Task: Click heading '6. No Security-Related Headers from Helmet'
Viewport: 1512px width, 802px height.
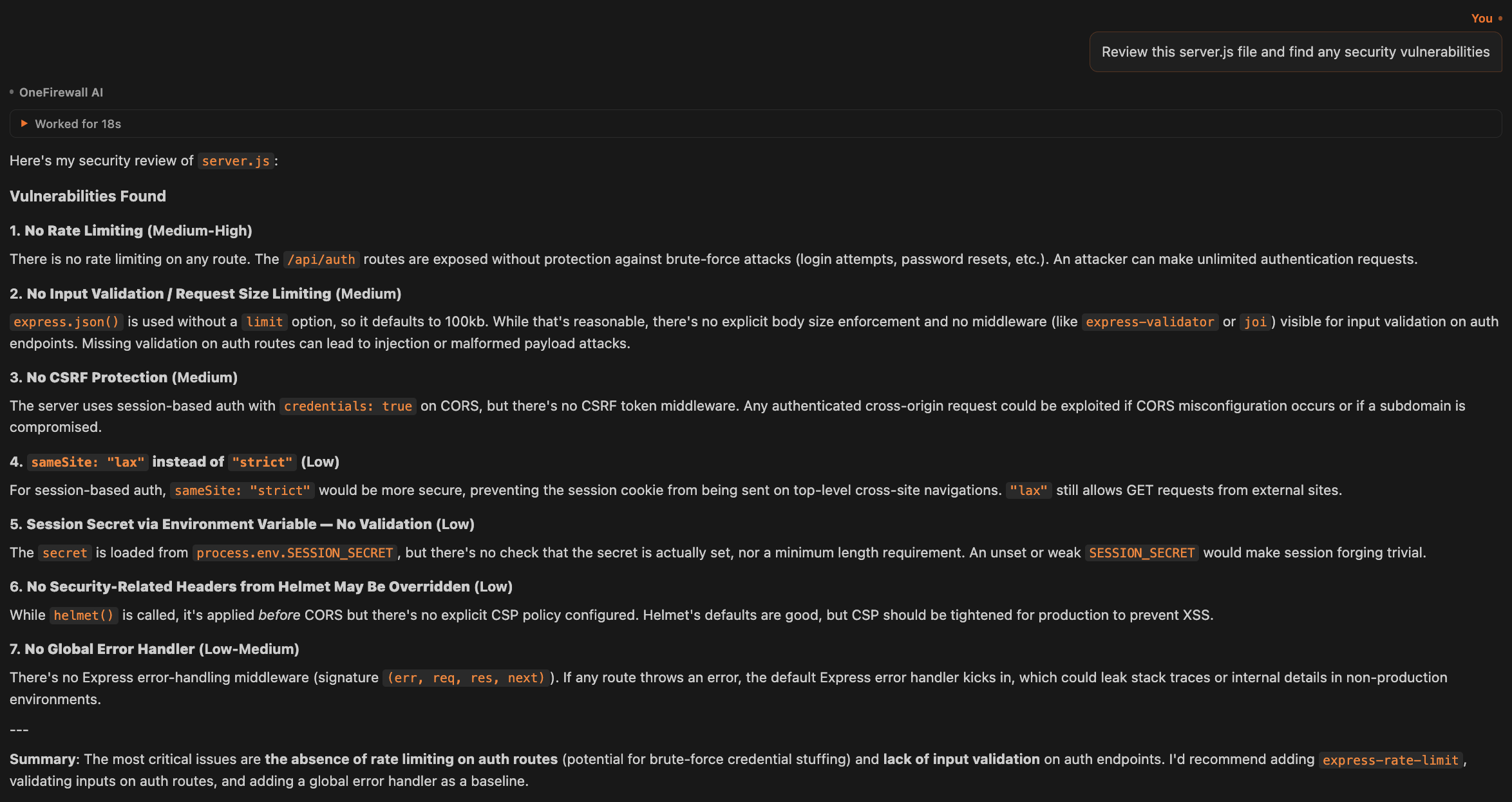Action: (x=261, y=586)
